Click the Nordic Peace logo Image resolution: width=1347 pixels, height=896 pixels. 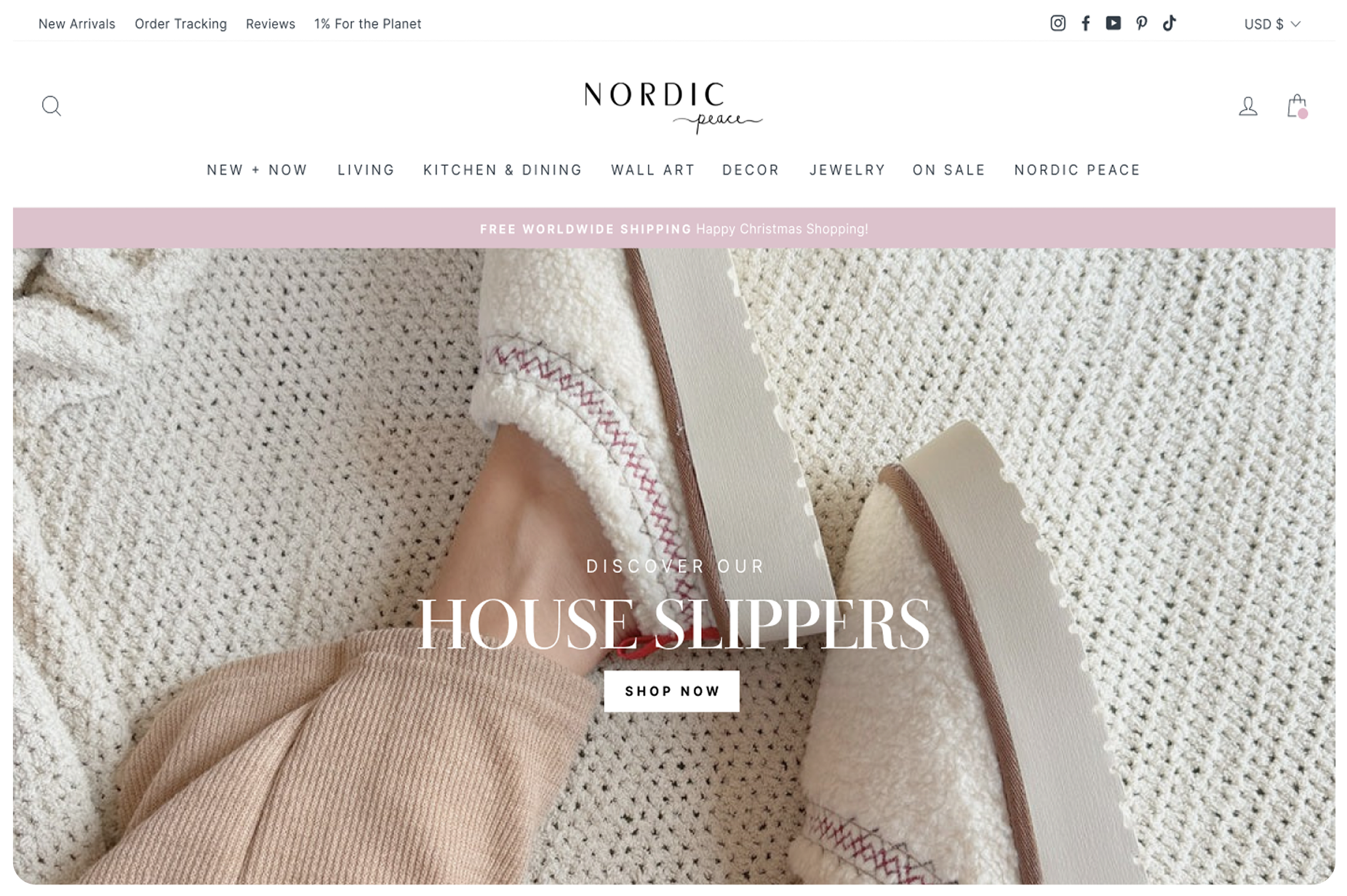[x=673, y=107]
